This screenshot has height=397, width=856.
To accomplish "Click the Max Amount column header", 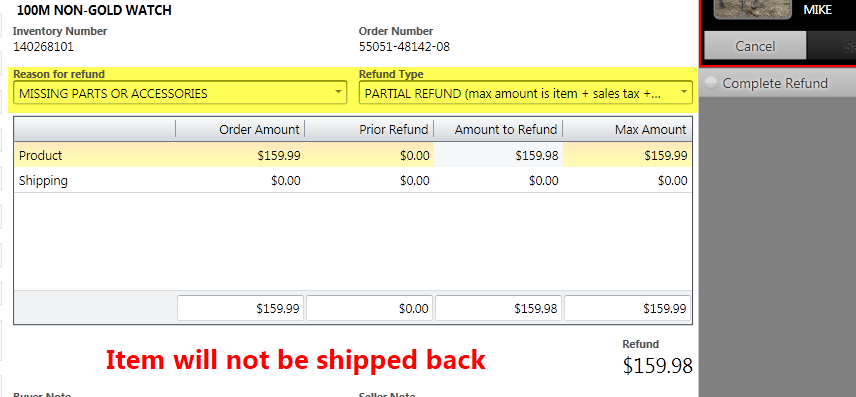I will (627, 129).
